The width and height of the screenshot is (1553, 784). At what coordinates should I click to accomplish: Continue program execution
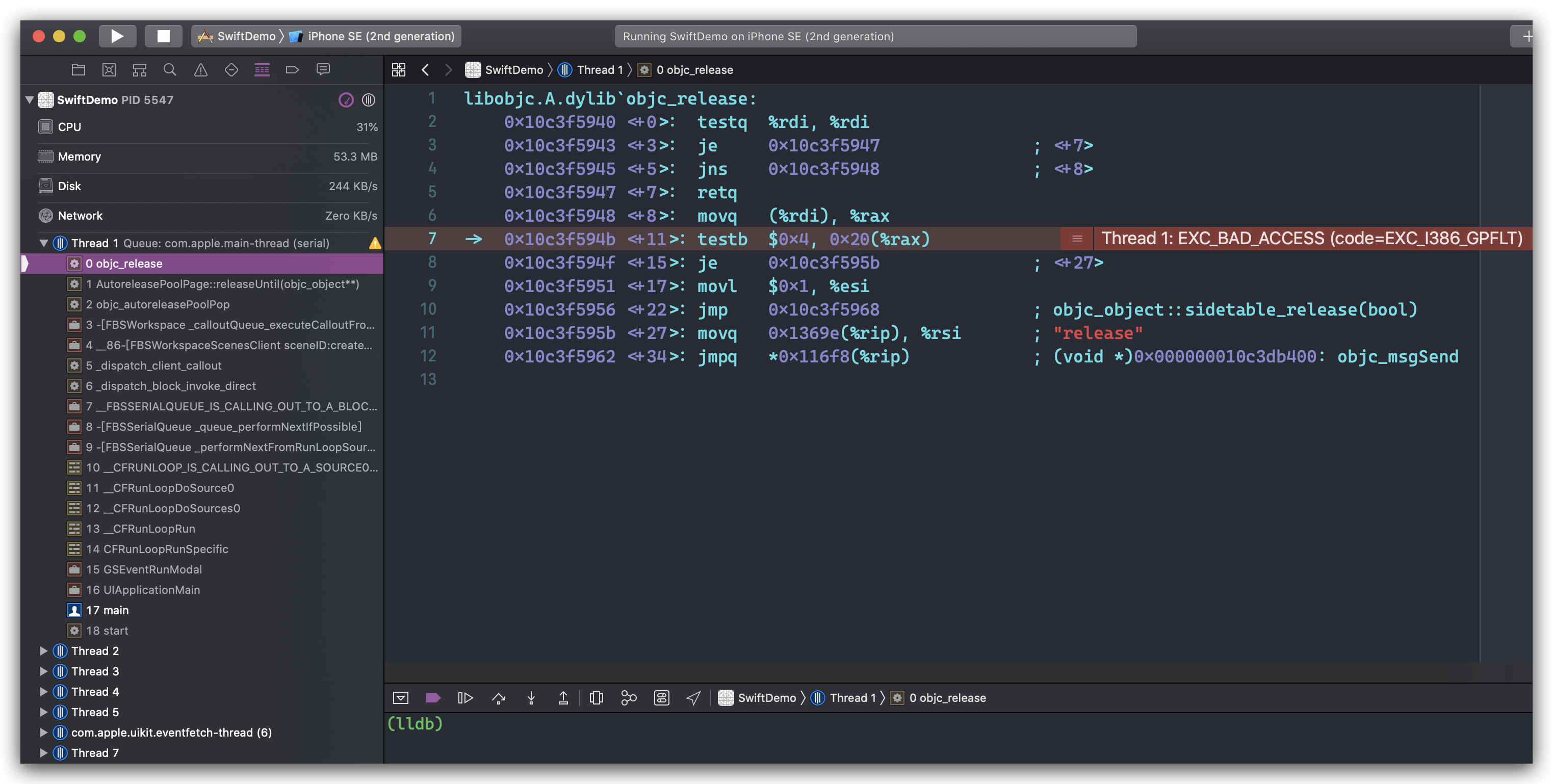point(465,698)
